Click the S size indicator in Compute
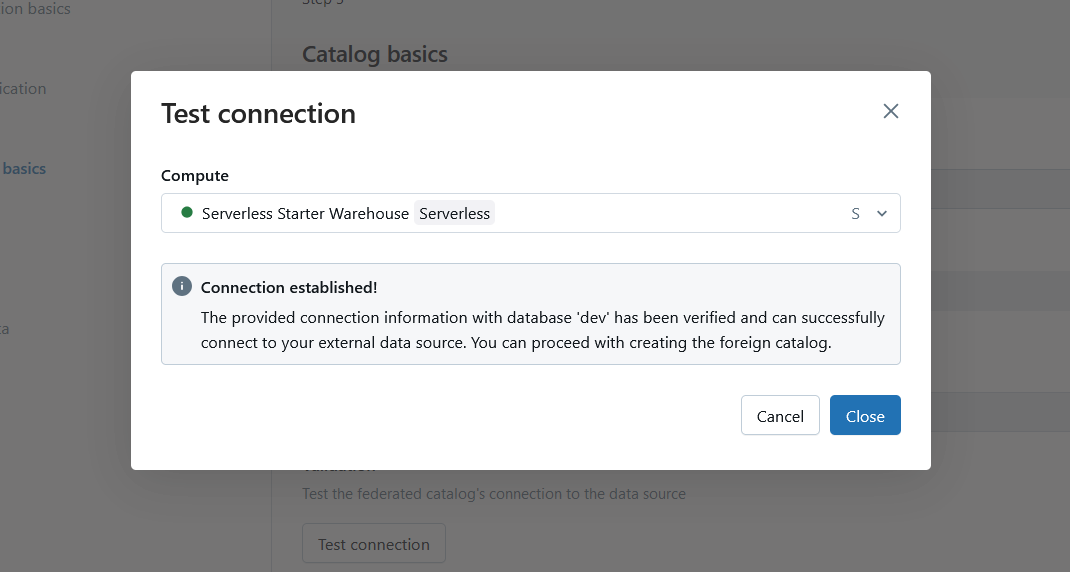Viewport: 1070px width, 572px height. point(855,213)
